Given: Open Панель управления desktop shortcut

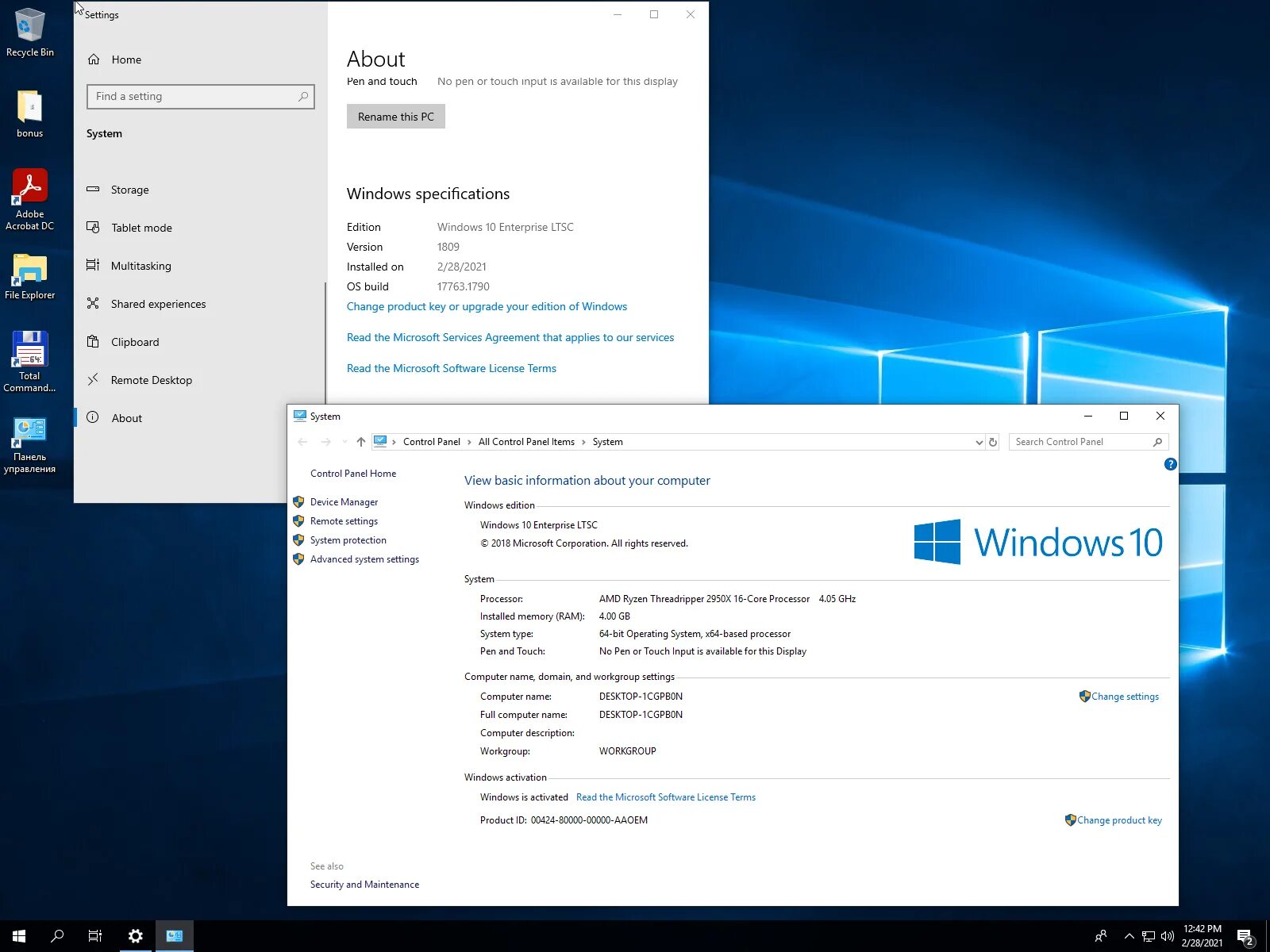Looking at the screenshot, I should [30, 444].
